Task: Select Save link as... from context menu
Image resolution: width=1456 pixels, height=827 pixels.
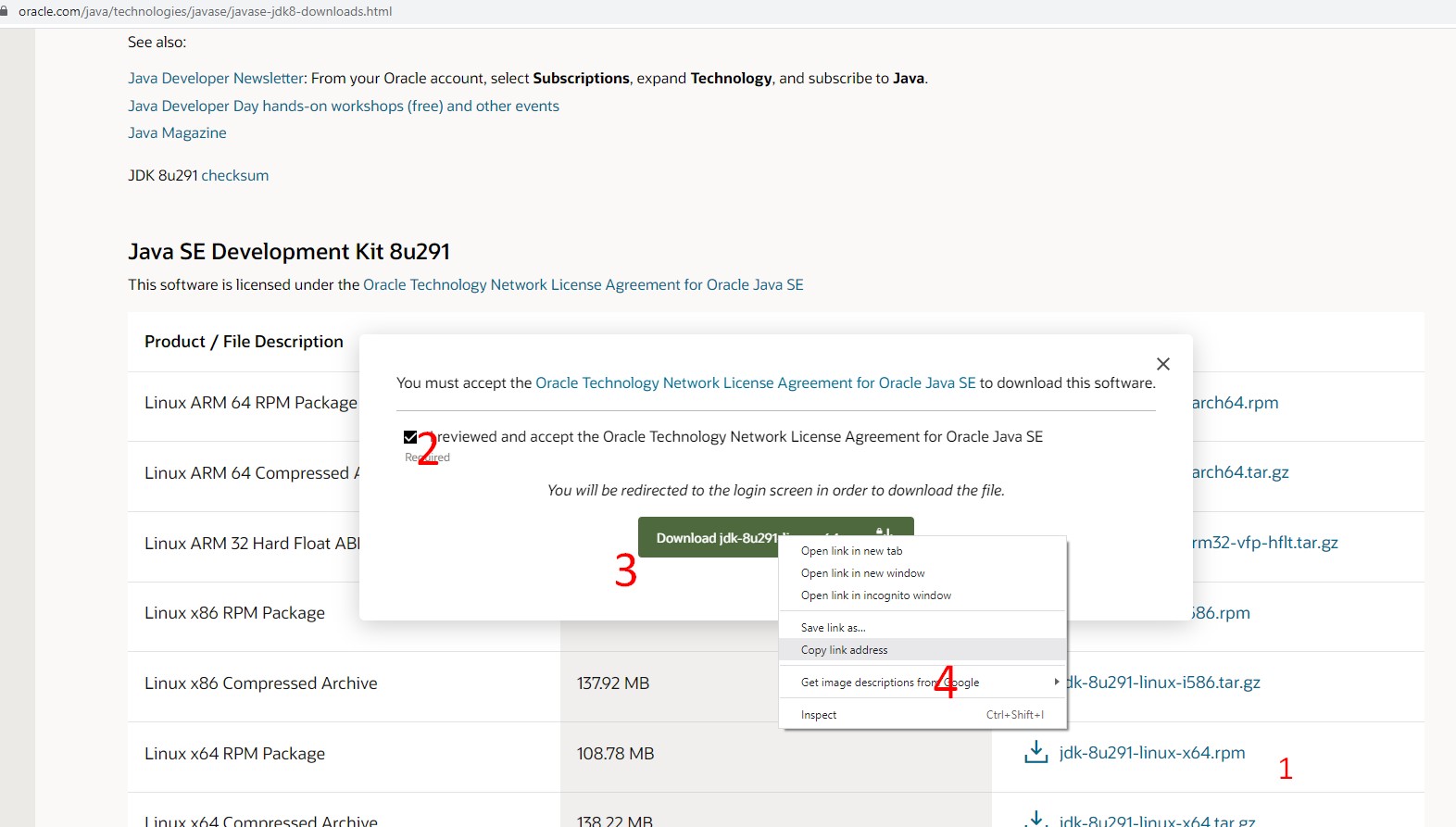Action: 923,628
